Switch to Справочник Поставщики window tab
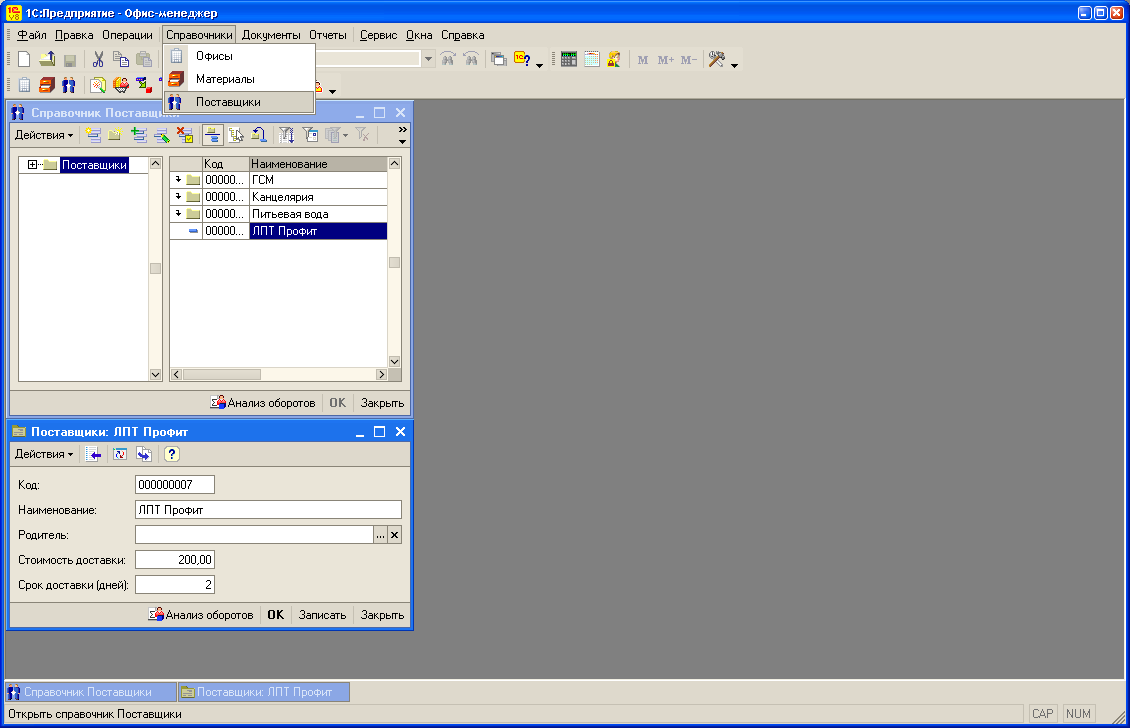The width and height of the screenshot is (1130, 728). tap(91, 692)
